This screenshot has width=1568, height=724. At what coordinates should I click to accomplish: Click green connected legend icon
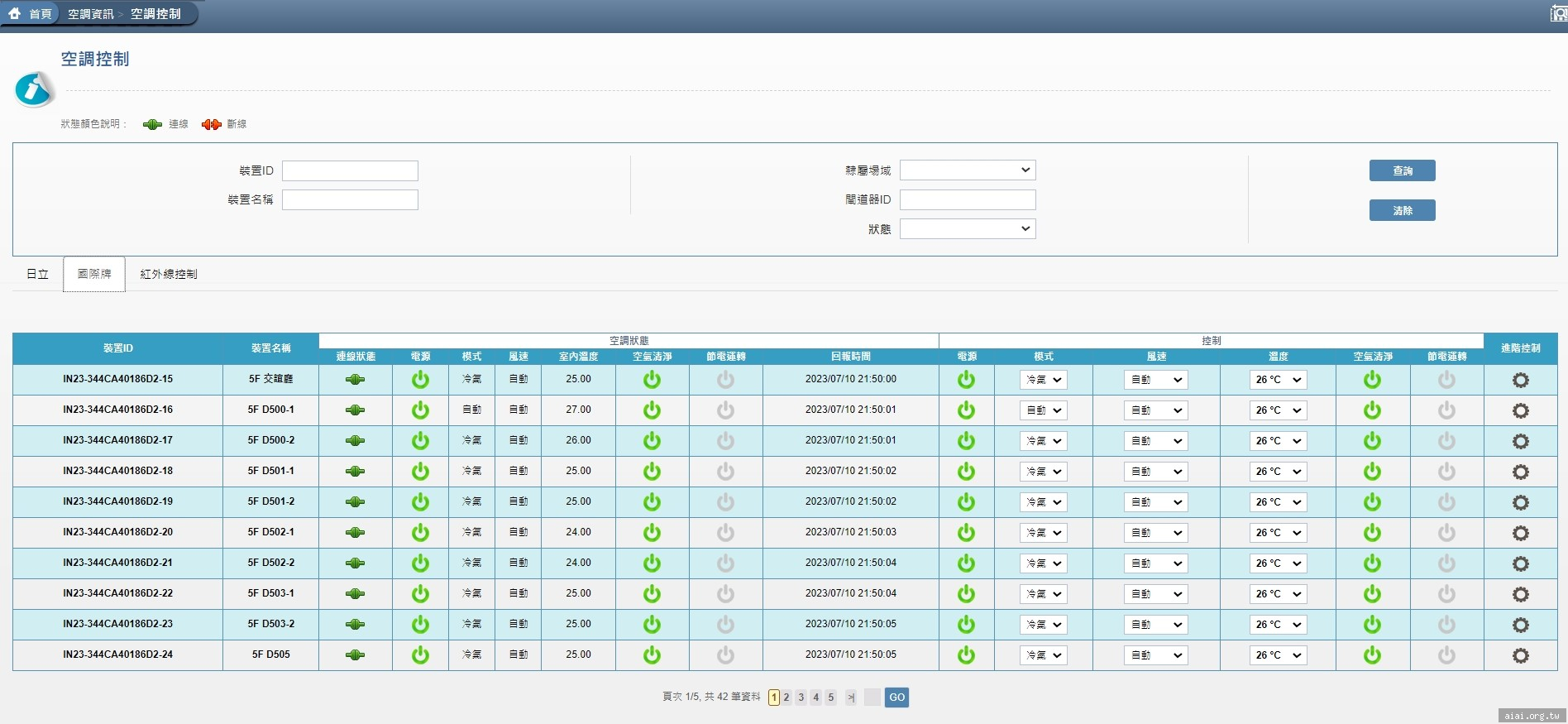pyautogui.click(x=152, y=124)
